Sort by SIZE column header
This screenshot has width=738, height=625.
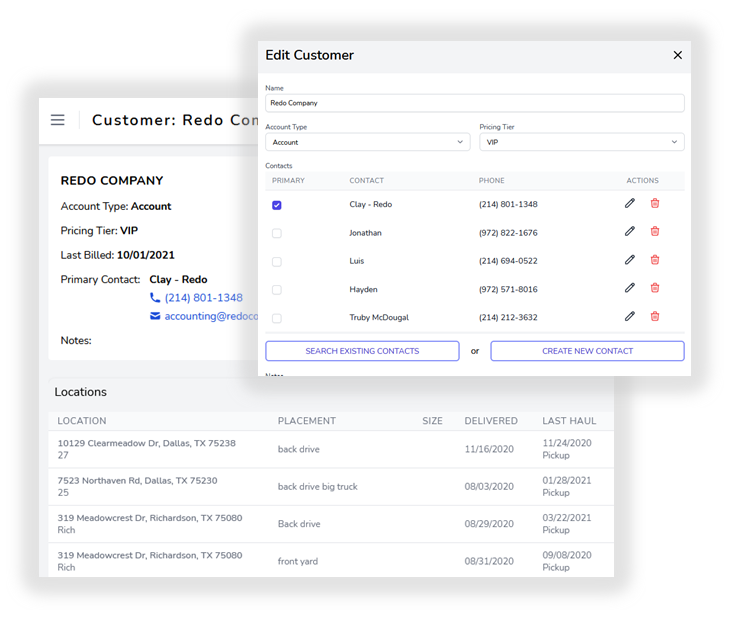click(432, 421)
